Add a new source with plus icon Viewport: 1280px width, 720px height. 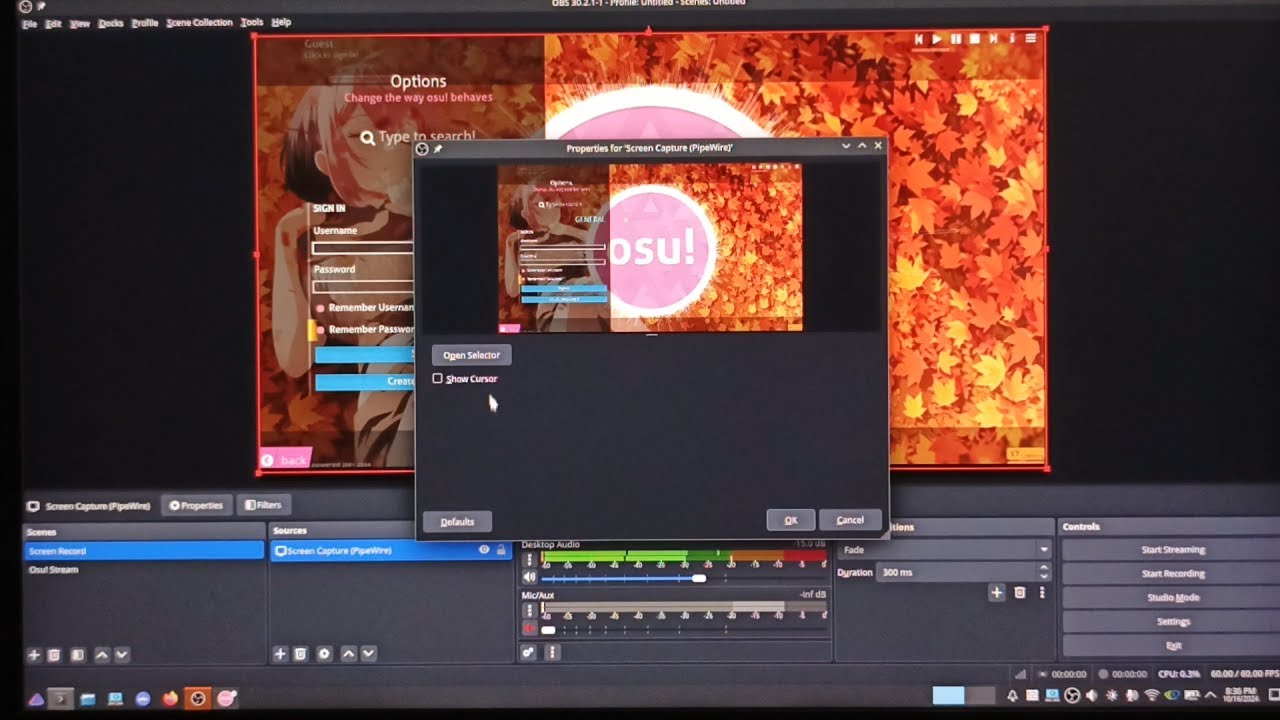[x=280, y=654]
